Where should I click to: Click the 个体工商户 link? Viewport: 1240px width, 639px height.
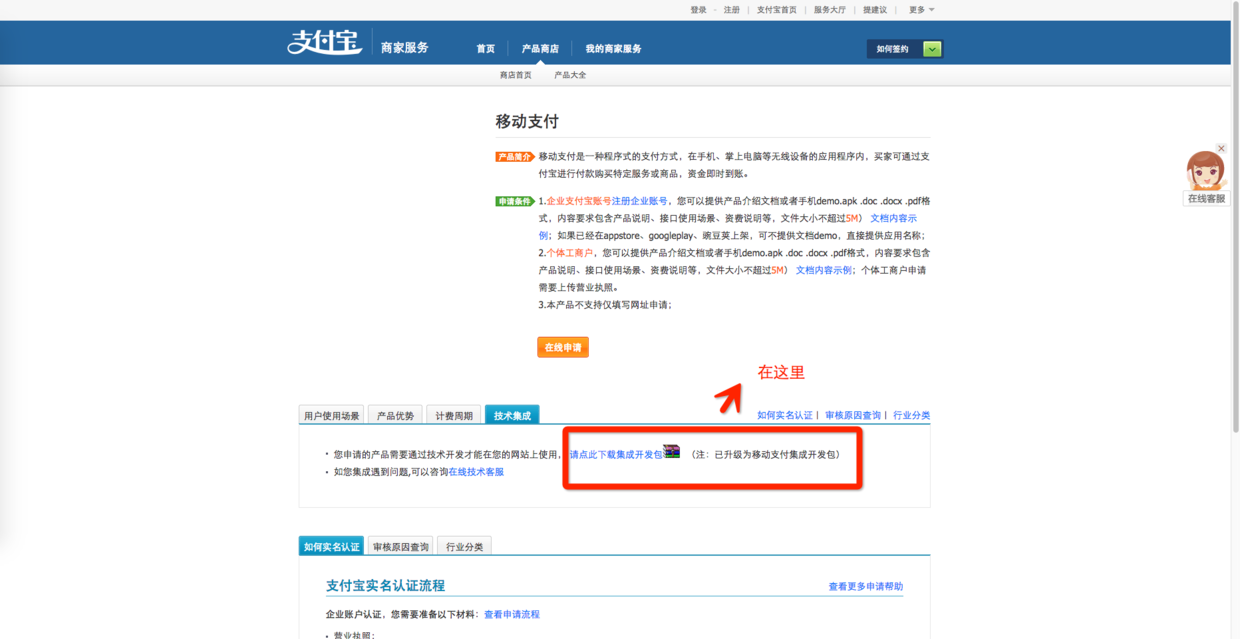coord(569,253)
